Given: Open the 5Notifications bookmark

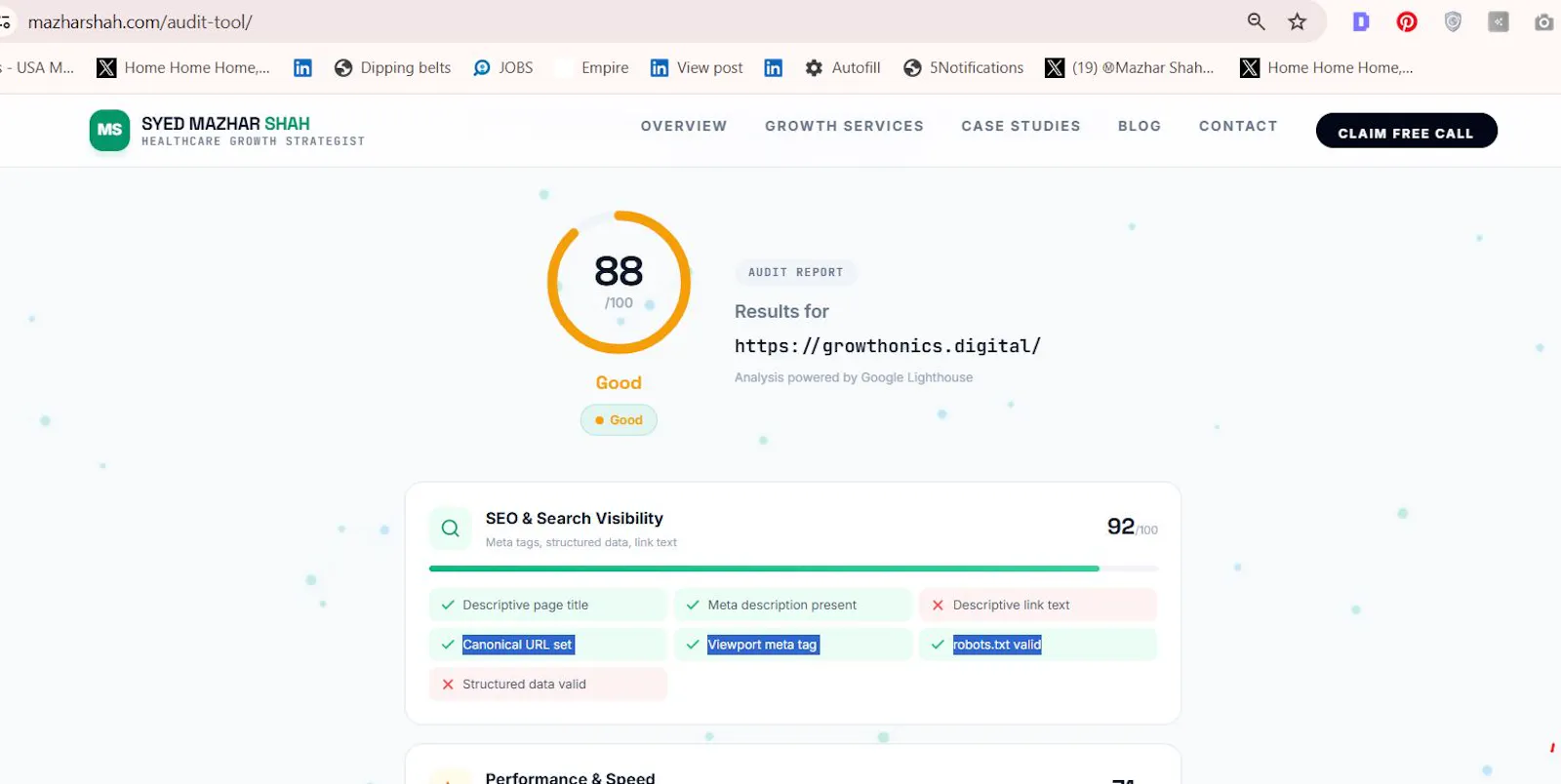Looking at the screenshot, I should (964, 67).
